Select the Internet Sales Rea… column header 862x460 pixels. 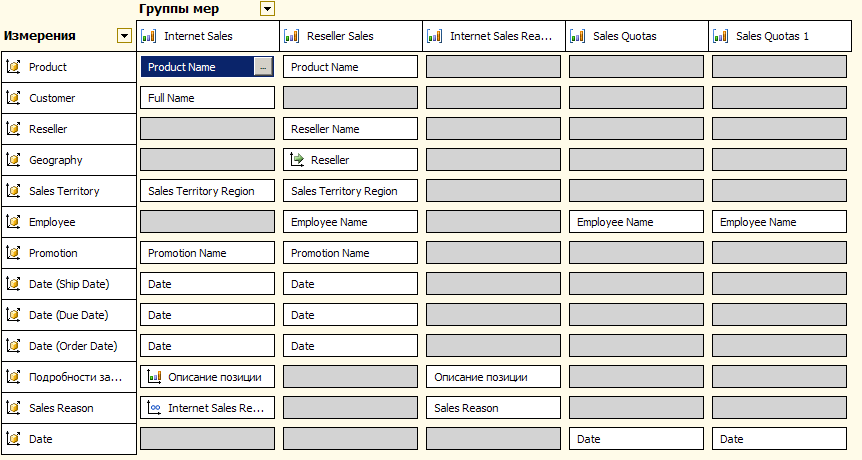tap(494, 36)
